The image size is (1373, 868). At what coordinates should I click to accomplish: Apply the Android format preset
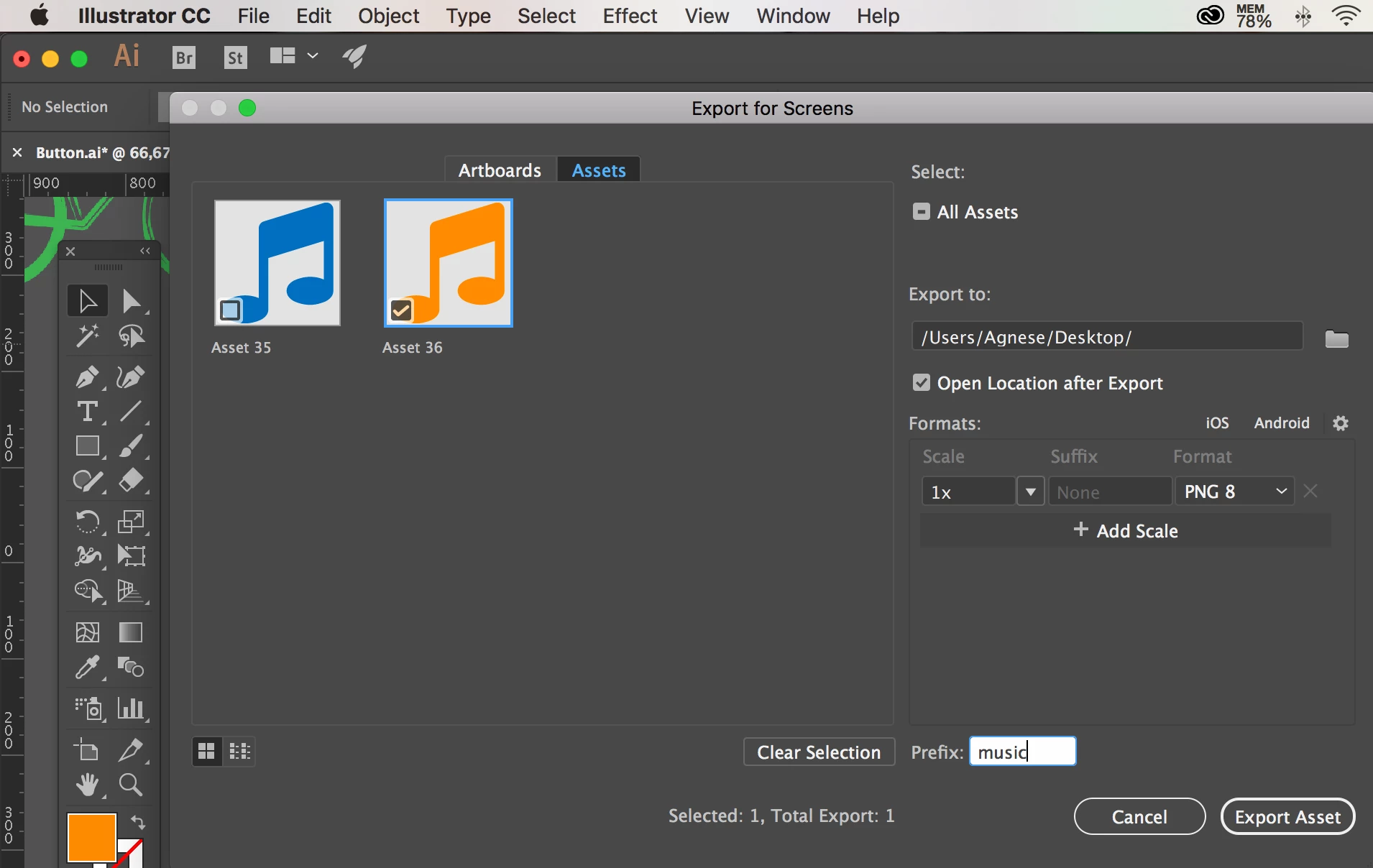tap(1282, 423)
